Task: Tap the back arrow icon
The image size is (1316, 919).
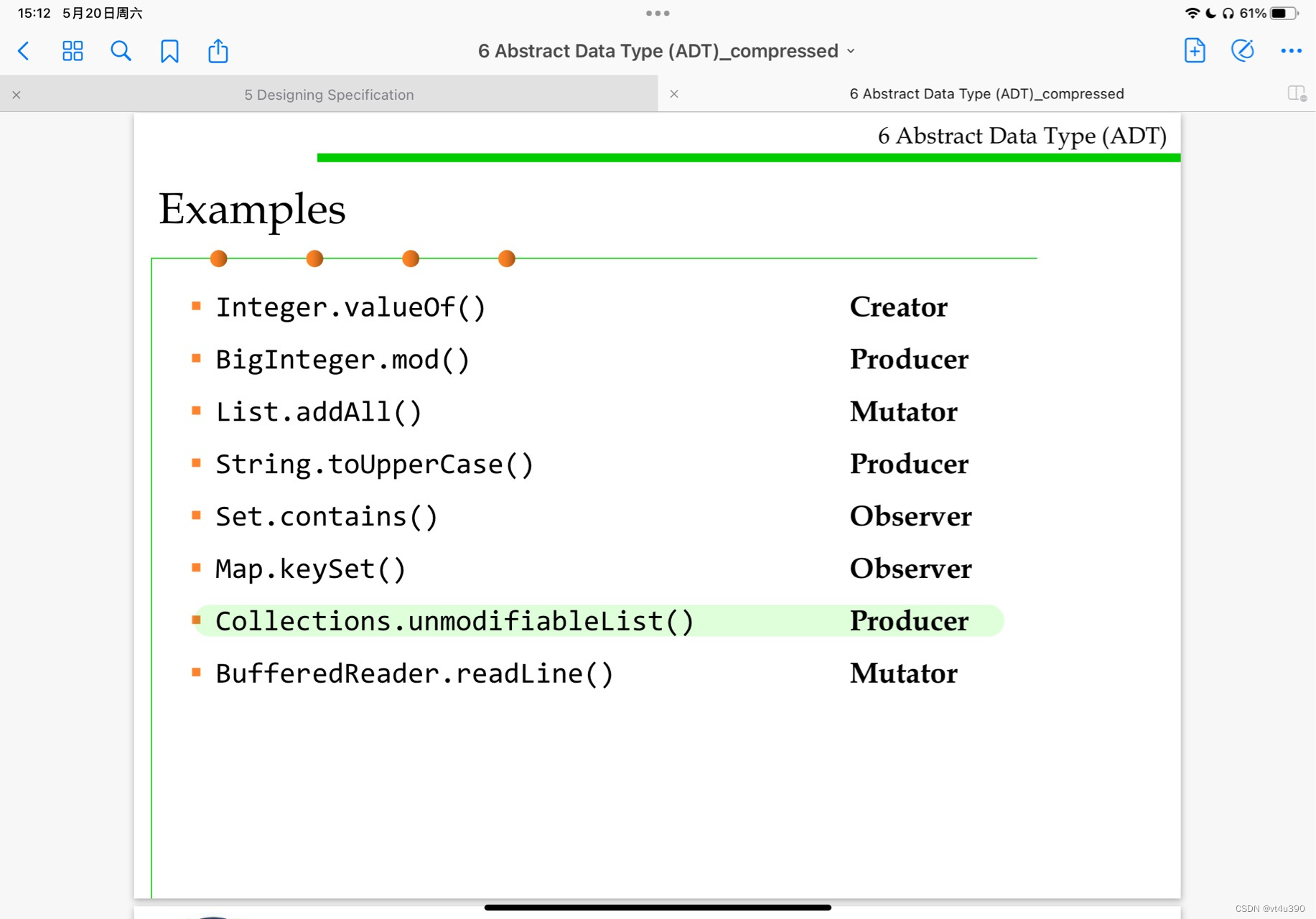Action: 24,51
